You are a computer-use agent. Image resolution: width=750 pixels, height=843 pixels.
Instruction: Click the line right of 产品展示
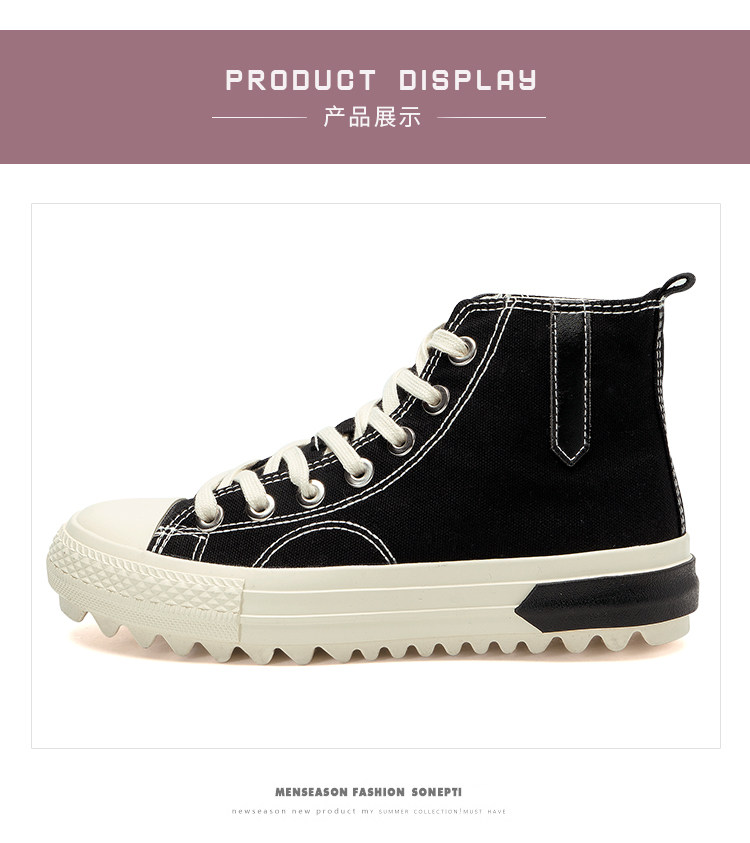(491, 117)
